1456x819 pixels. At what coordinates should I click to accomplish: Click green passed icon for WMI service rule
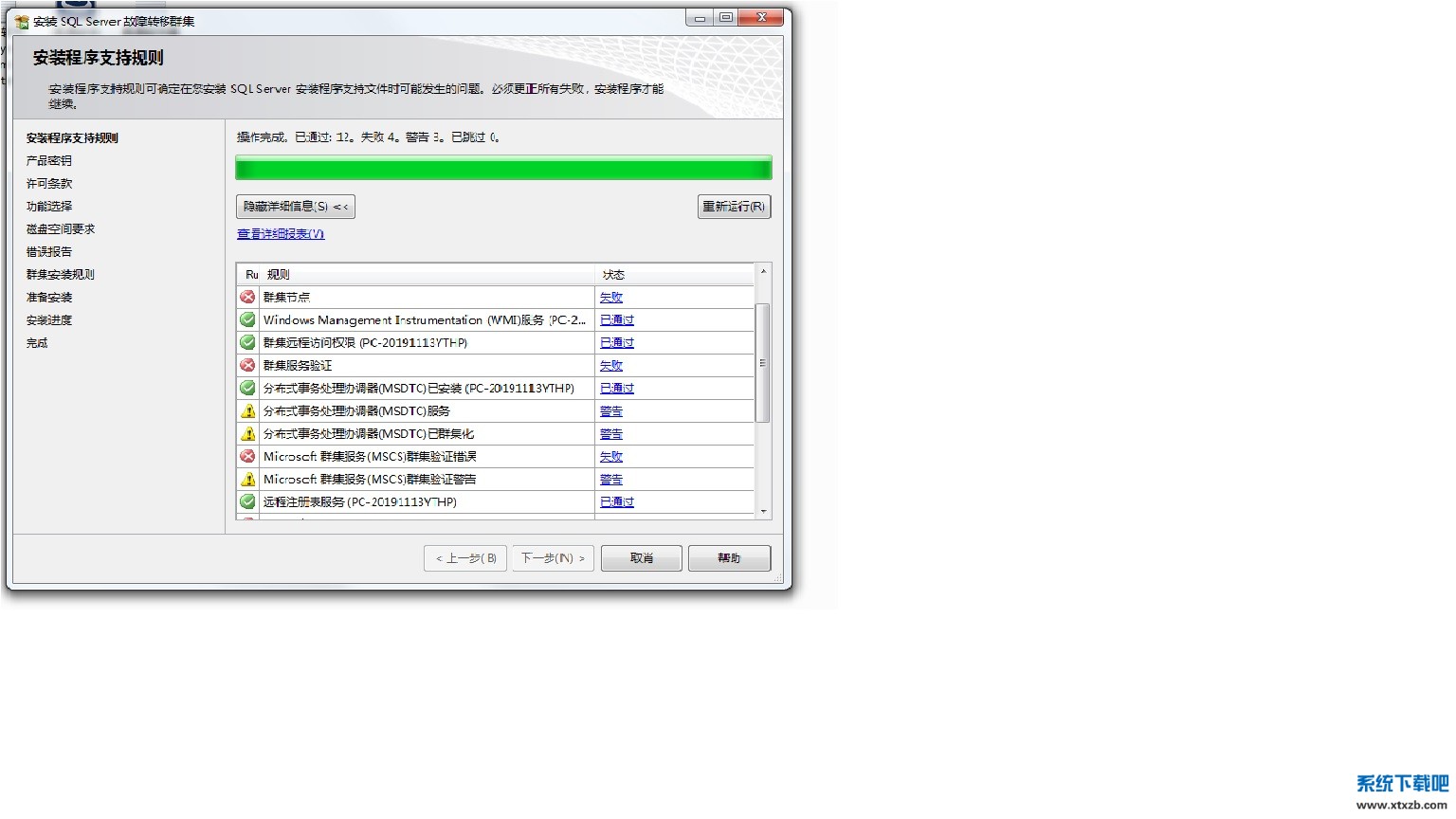pos(247,319)
